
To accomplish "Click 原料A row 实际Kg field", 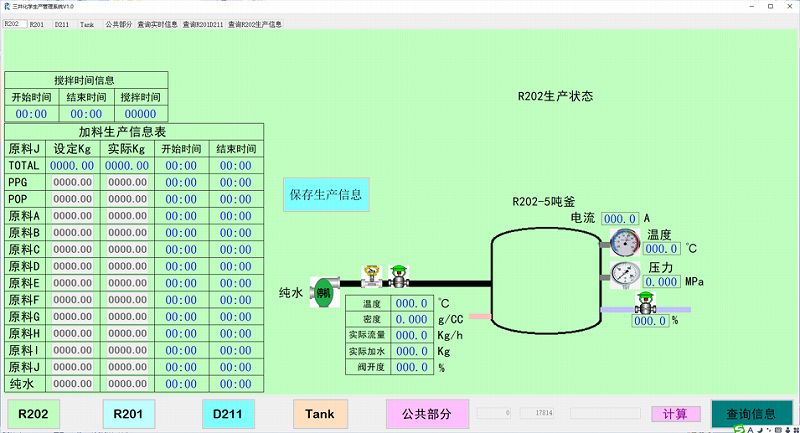I will pos(128,216).
